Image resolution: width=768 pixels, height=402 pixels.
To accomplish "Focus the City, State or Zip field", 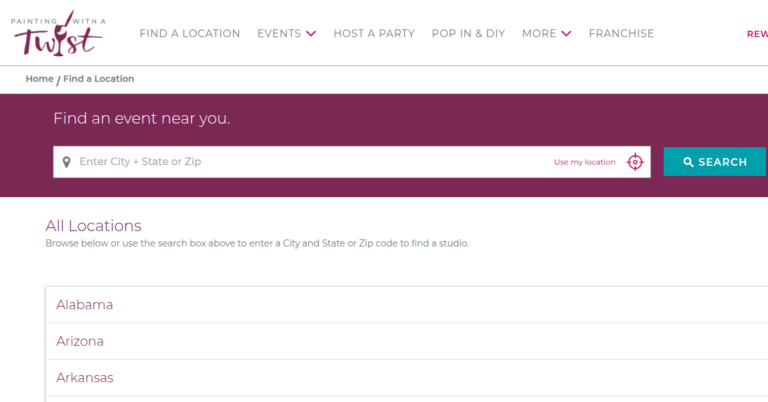I will (x=300, y=162).
